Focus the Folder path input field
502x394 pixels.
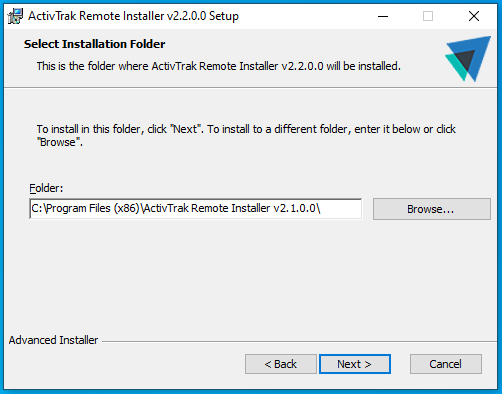tap(196, 209)
